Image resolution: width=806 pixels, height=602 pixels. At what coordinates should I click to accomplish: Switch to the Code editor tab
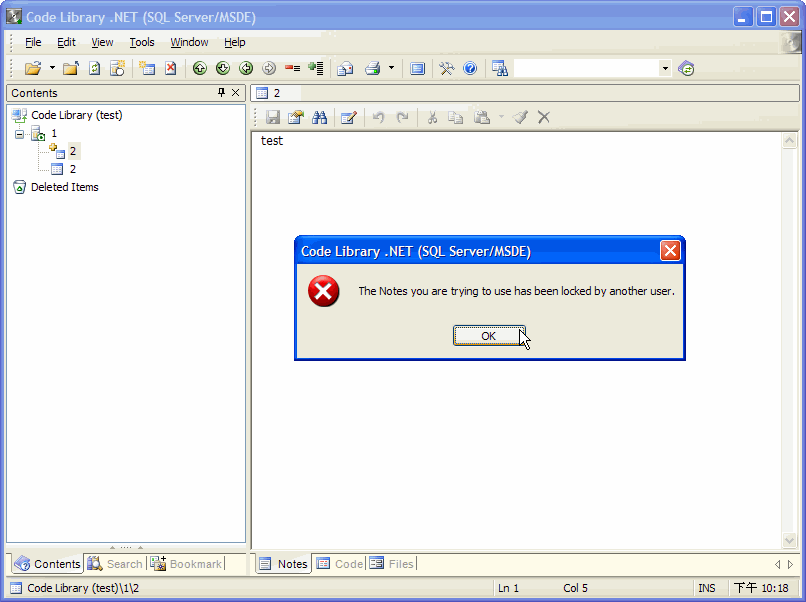click(340, 564)
